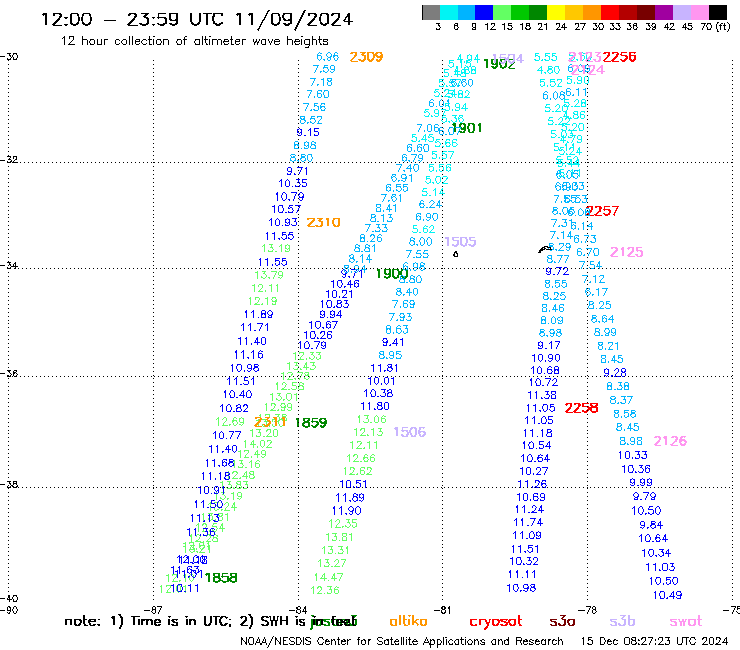The height and width of the screenshot is (650, 740).
Task: Click the pink pass time label 2126
Action: point(670,441)
